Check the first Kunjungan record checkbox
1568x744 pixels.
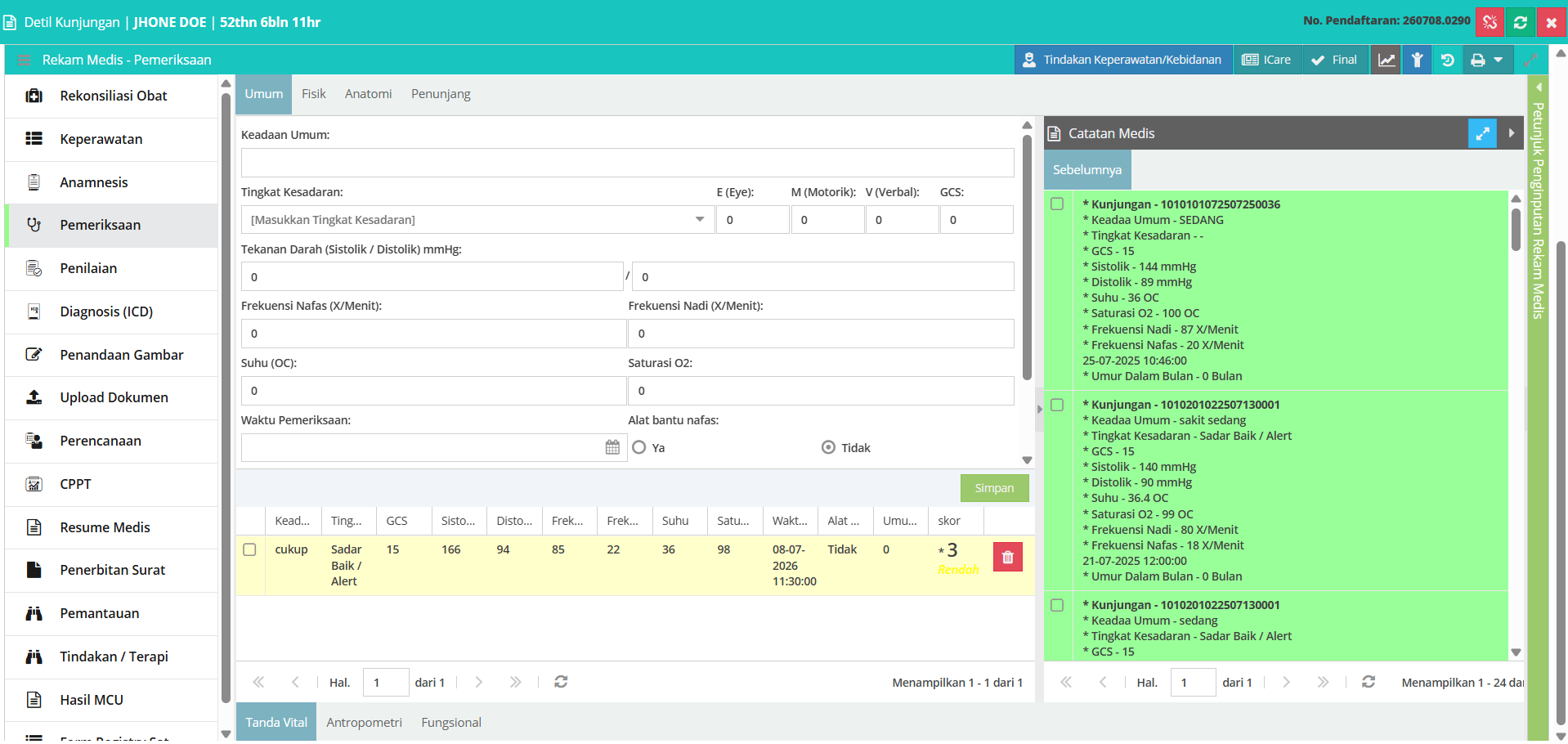[x=1057, y=204]
